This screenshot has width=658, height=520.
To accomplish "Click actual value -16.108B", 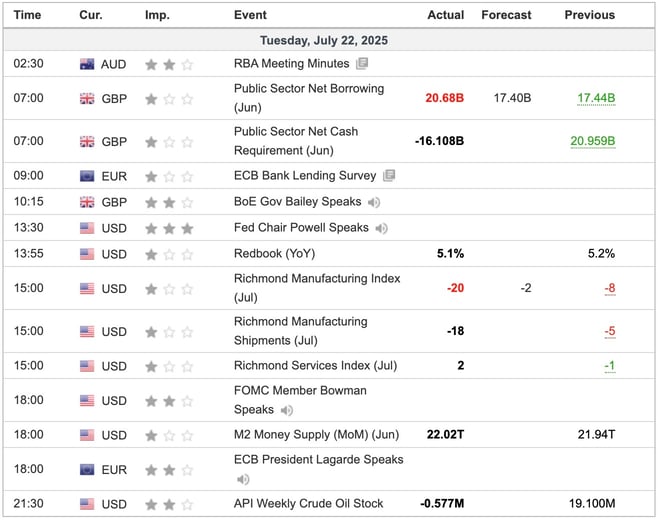I will pyautogui.click(x=439, y=141).
